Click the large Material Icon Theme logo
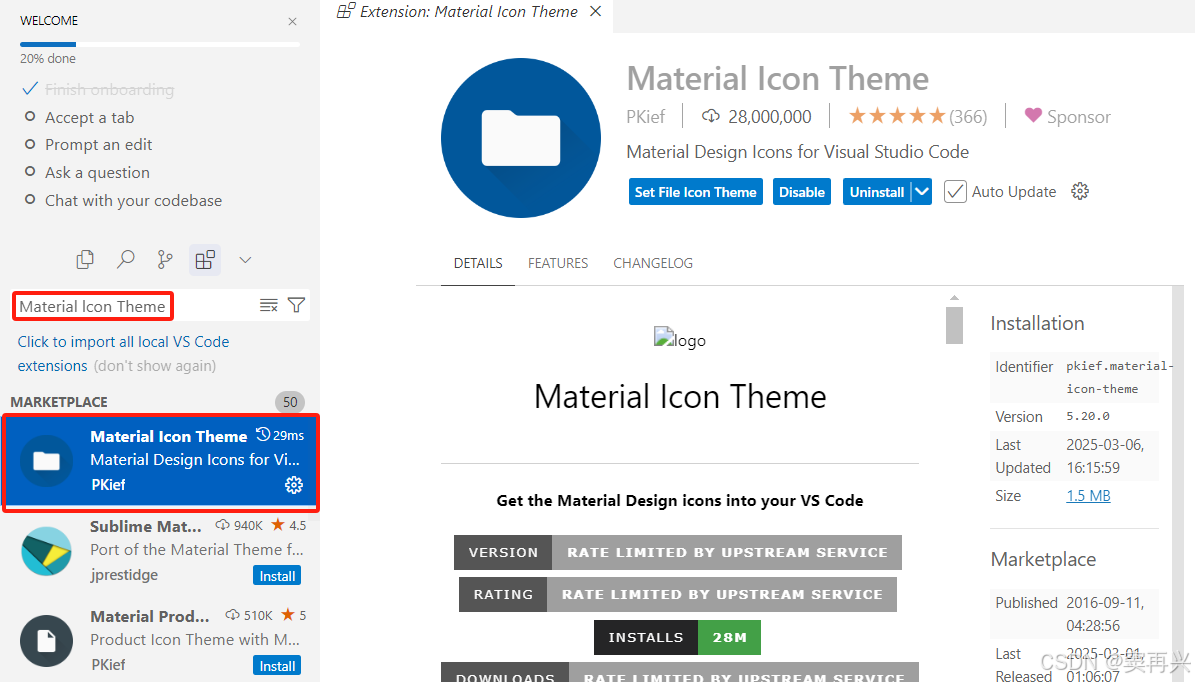The image size is (1195, 682). tap(521, 138)
